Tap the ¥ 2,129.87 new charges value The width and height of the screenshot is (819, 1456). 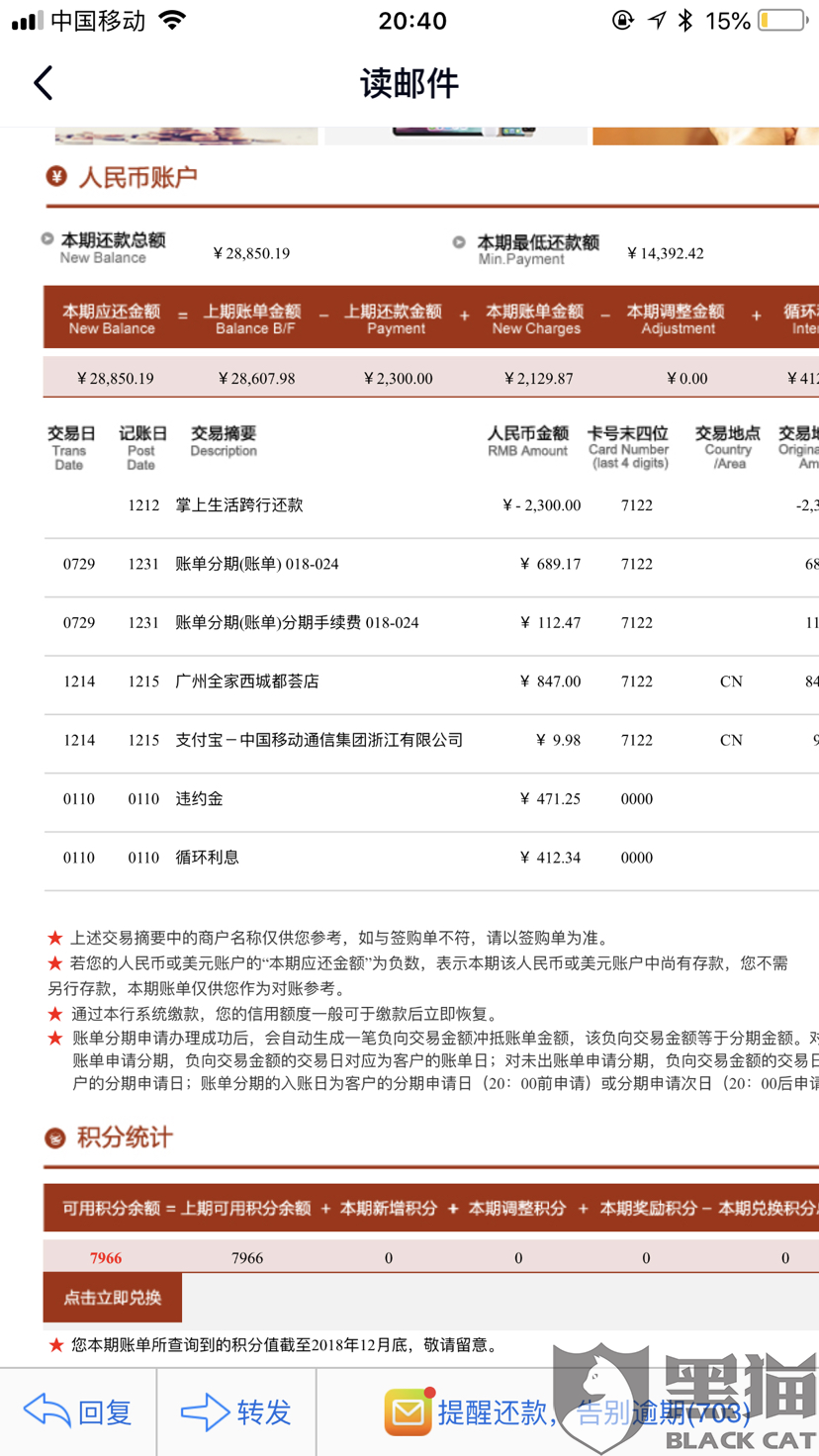(538, 379)
